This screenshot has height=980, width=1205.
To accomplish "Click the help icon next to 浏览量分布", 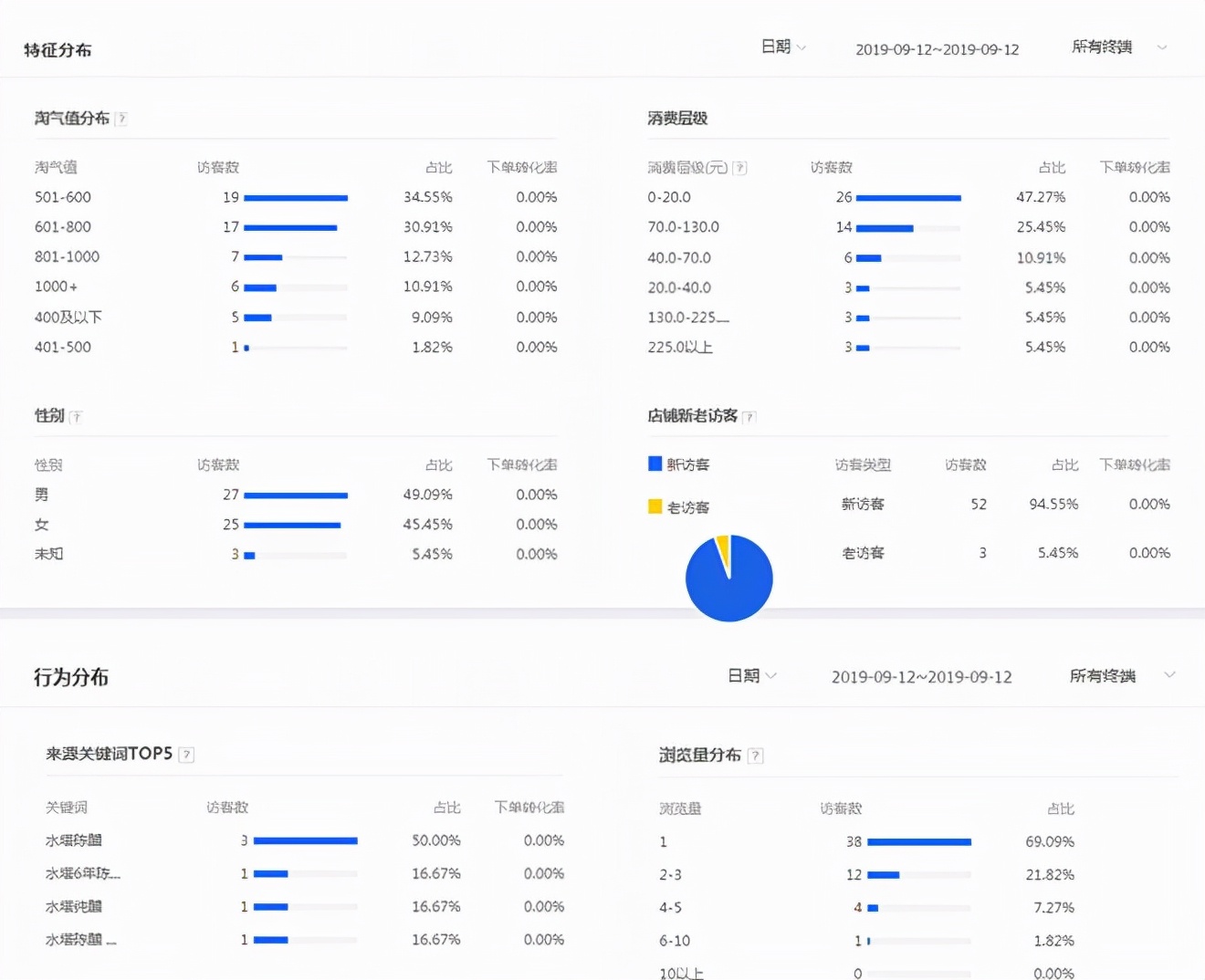I will (755, 756).
